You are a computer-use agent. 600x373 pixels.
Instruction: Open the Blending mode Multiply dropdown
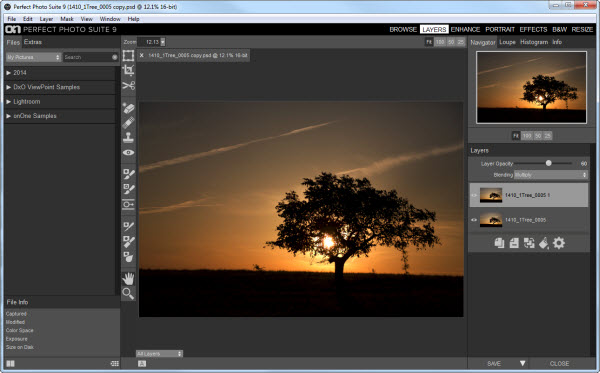tap(551, 175)
